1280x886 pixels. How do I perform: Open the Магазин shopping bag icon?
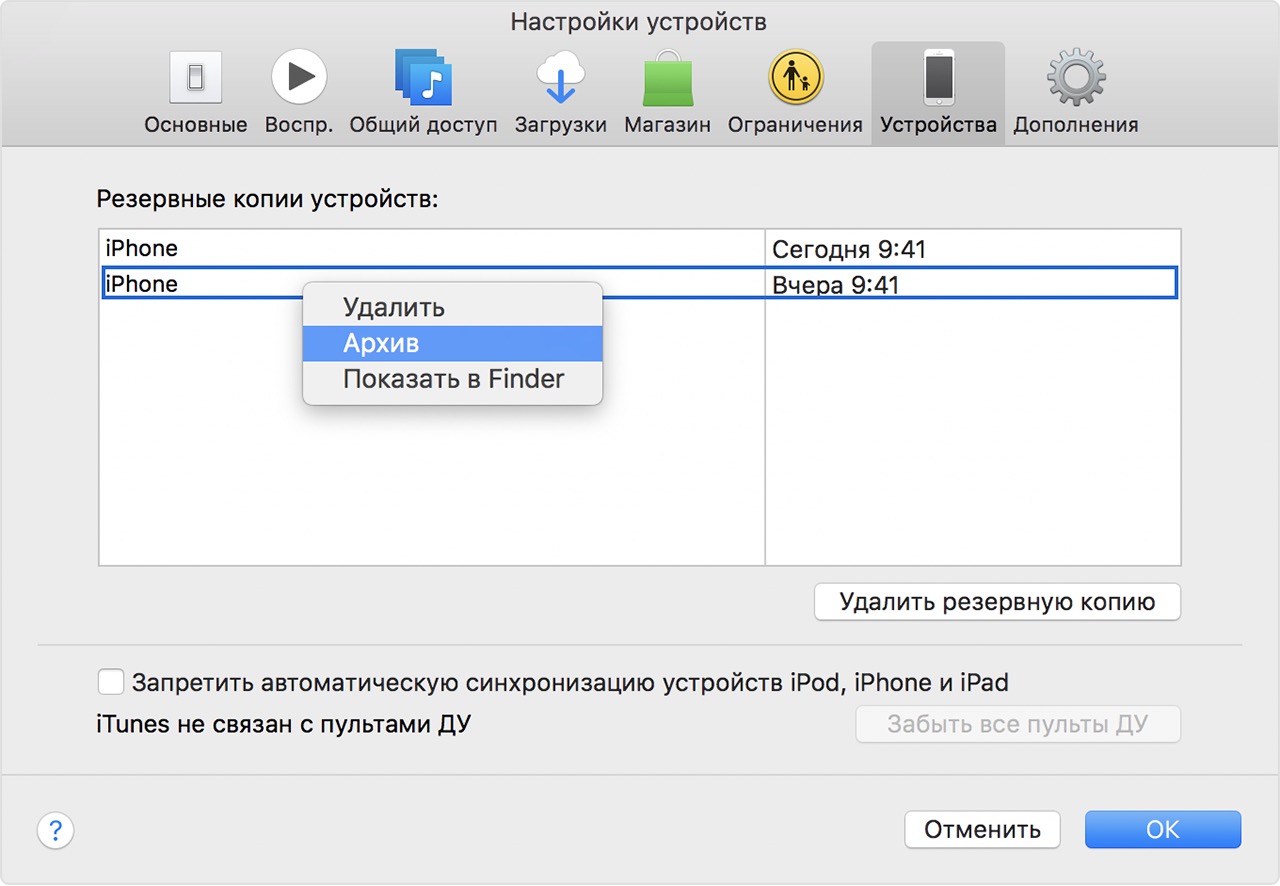pos(667,78)
